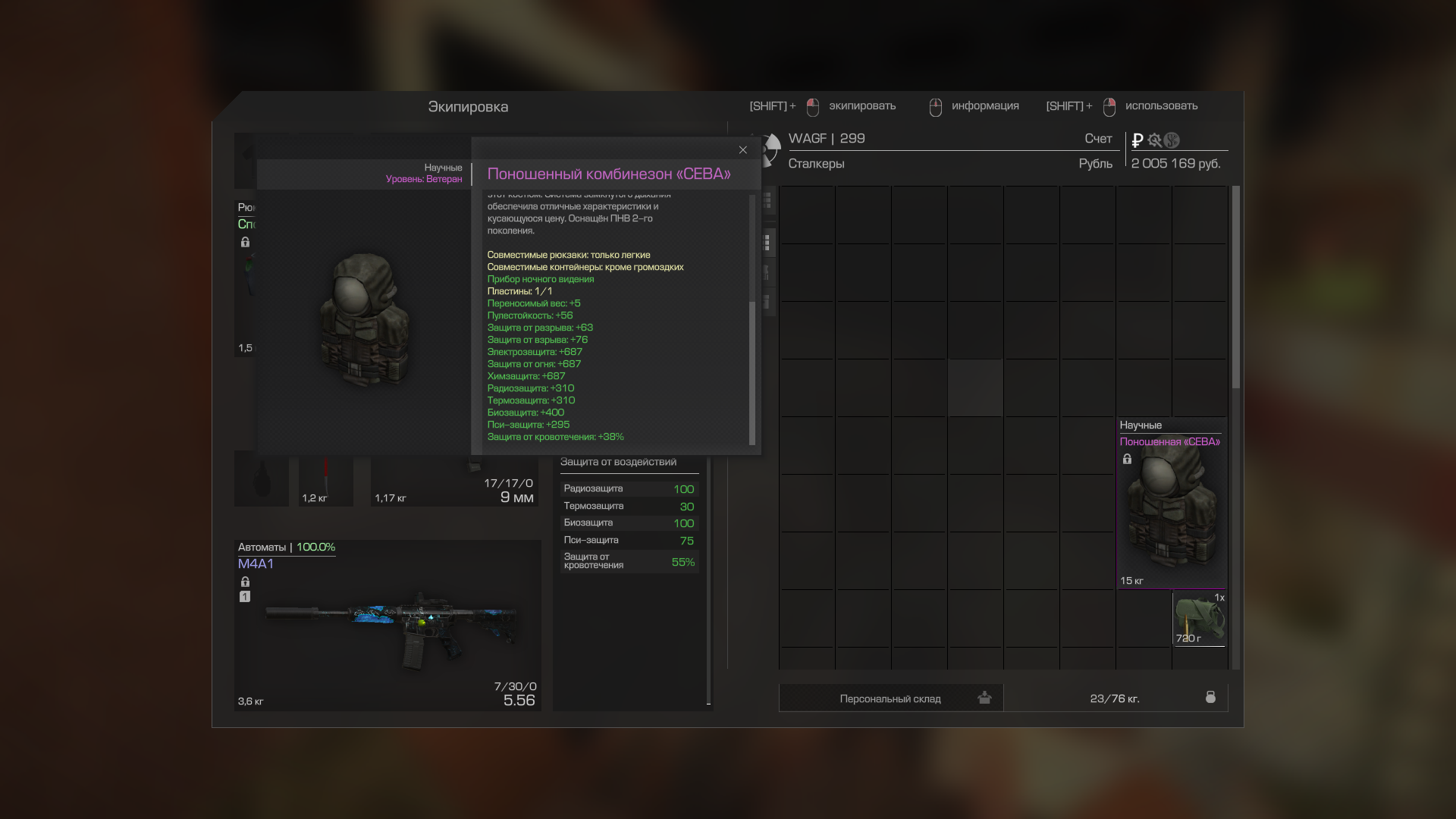Click the Защита от кровотечения 55% row
1456x819 pixels.
point(629,561)
